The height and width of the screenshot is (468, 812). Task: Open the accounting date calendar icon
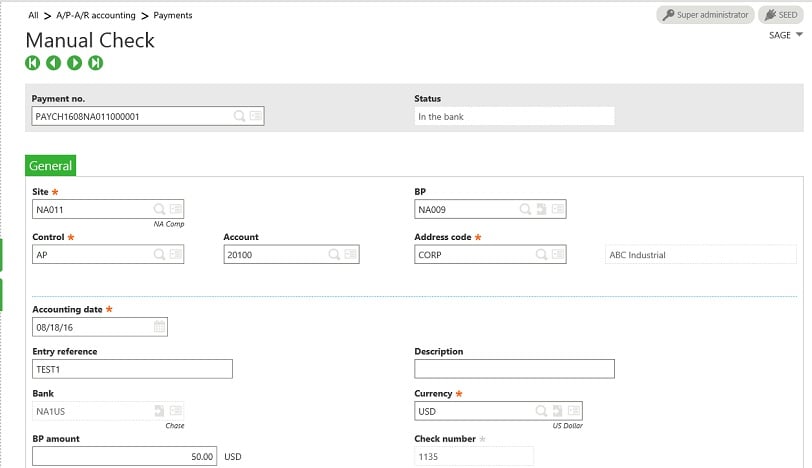(x=159, y=327)
